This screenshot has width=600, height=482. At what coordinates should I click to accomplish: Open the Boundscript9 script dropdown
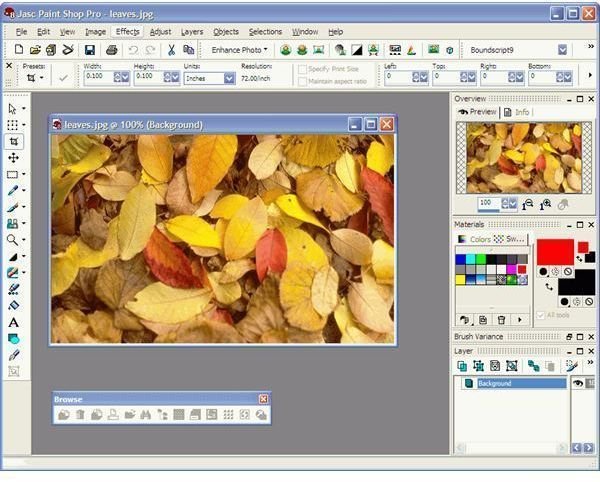pyautogui.click(x=562, y=49)
